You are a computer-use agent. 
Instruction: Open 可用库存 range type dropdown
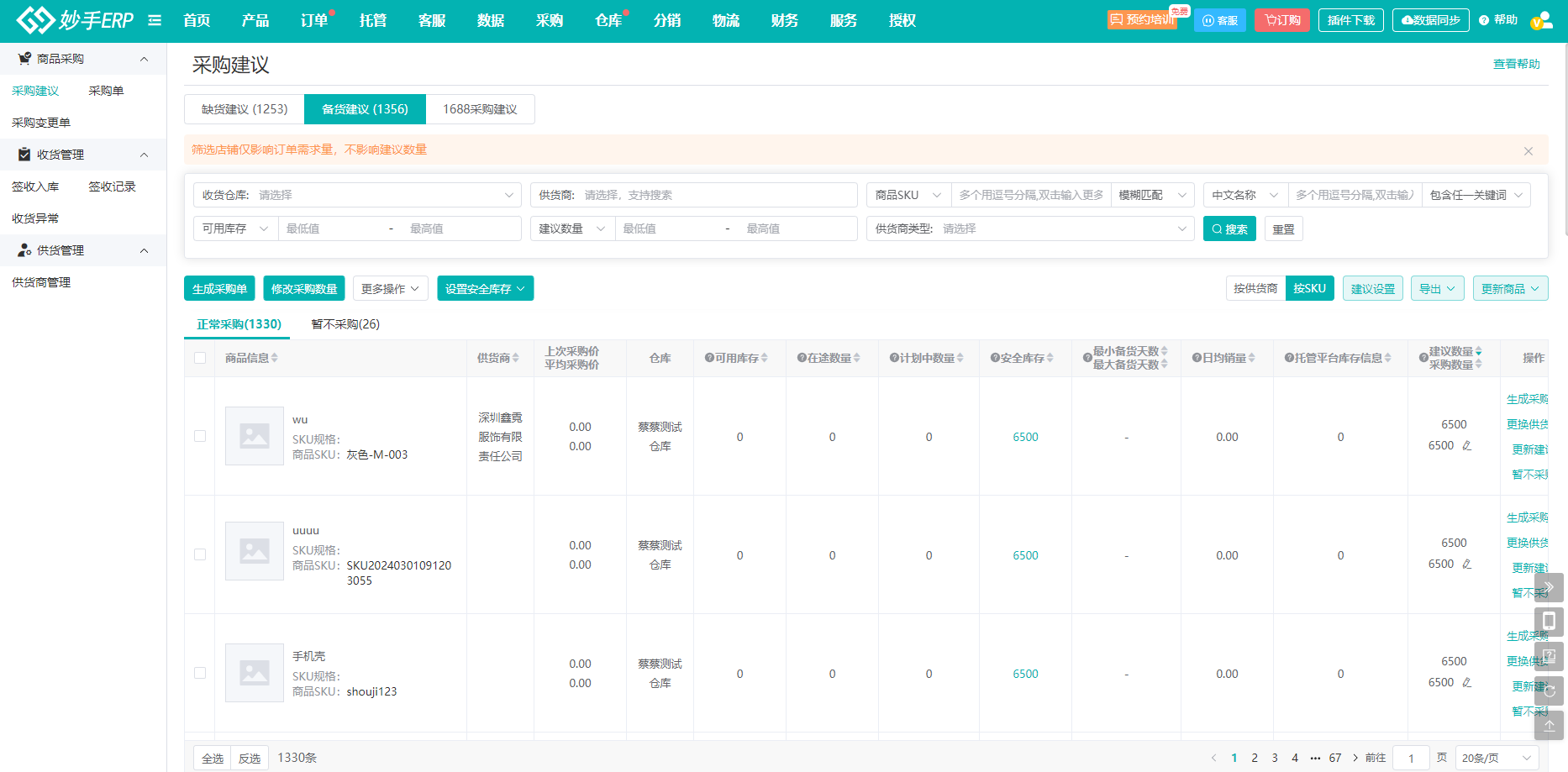click(x=235, y=228)
